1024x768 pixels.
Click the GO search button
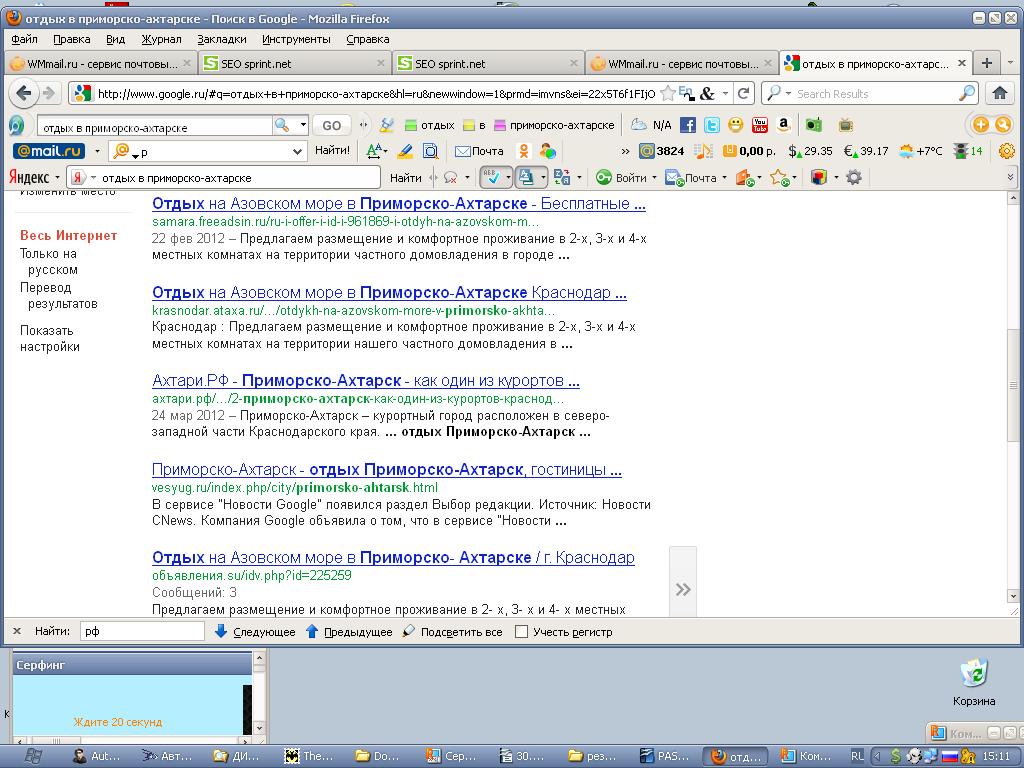click(x=331, y=125)
